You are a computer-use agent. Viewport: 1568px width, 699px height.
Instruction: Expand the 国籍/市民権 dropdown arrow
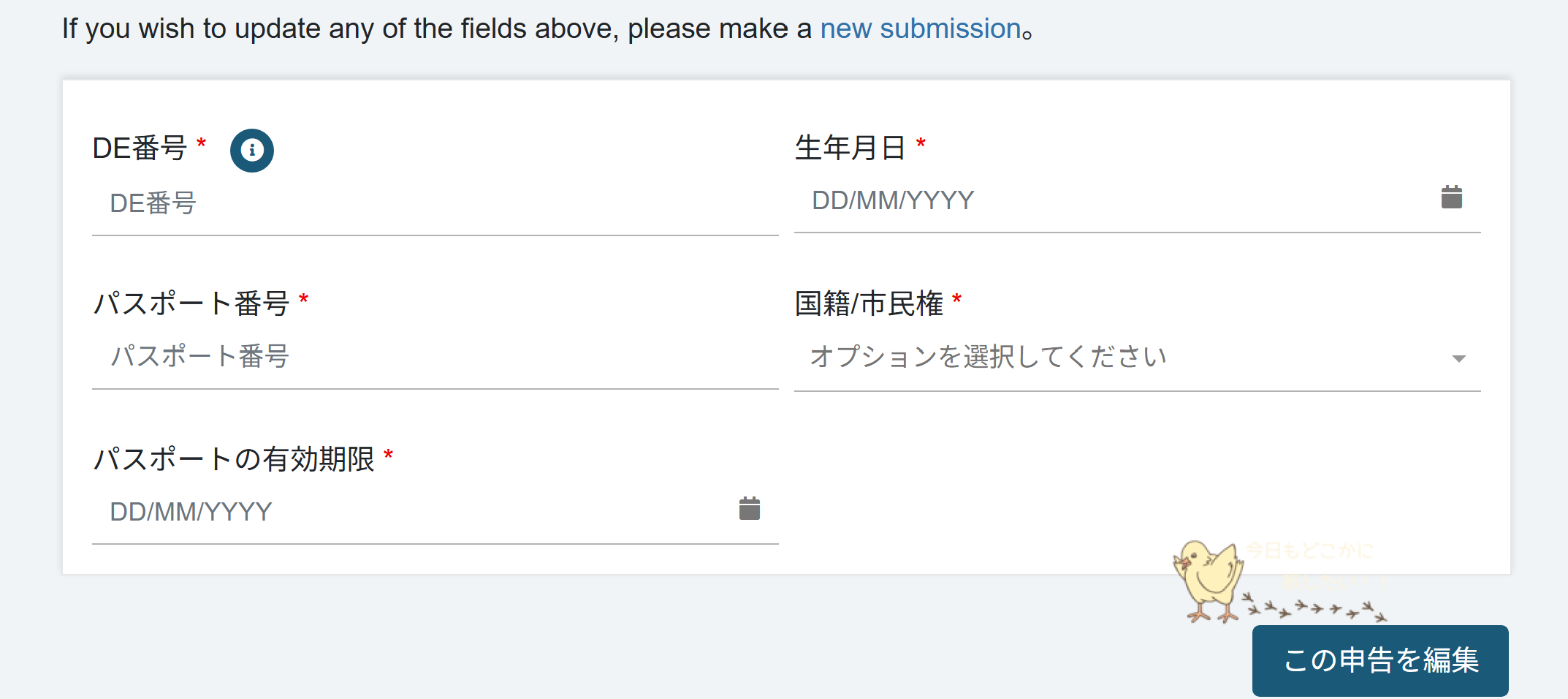[1458, 358]
